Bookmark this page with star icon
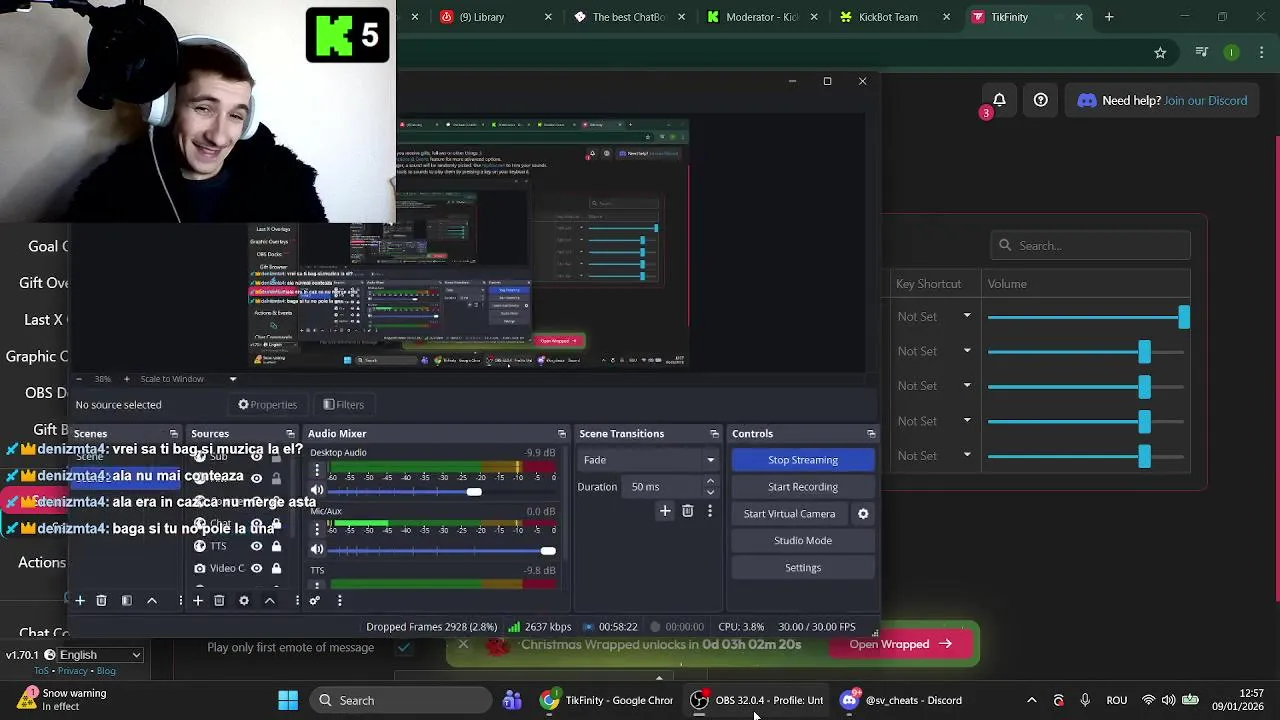 pos(1160,53)
